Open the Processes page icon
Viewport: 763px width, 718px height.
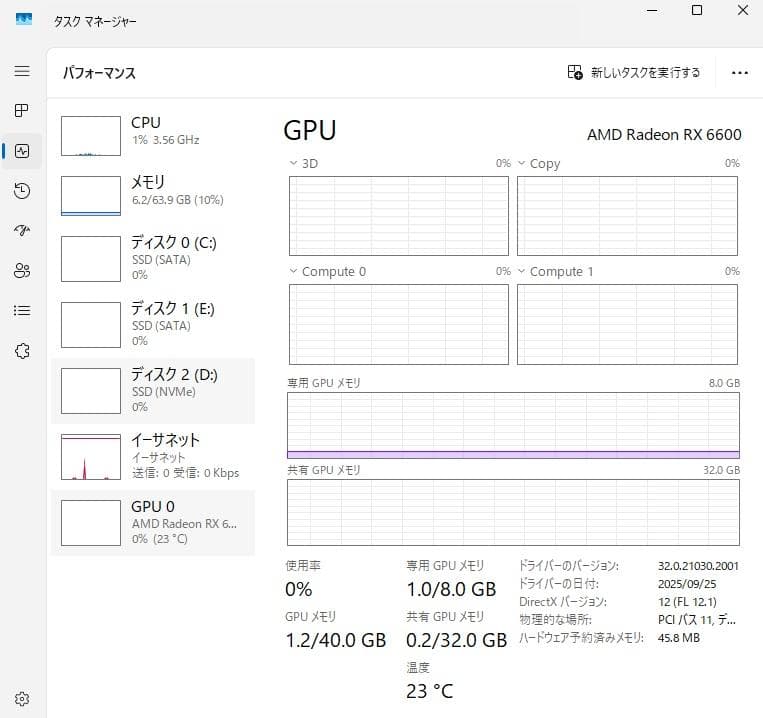pos(22,111)
